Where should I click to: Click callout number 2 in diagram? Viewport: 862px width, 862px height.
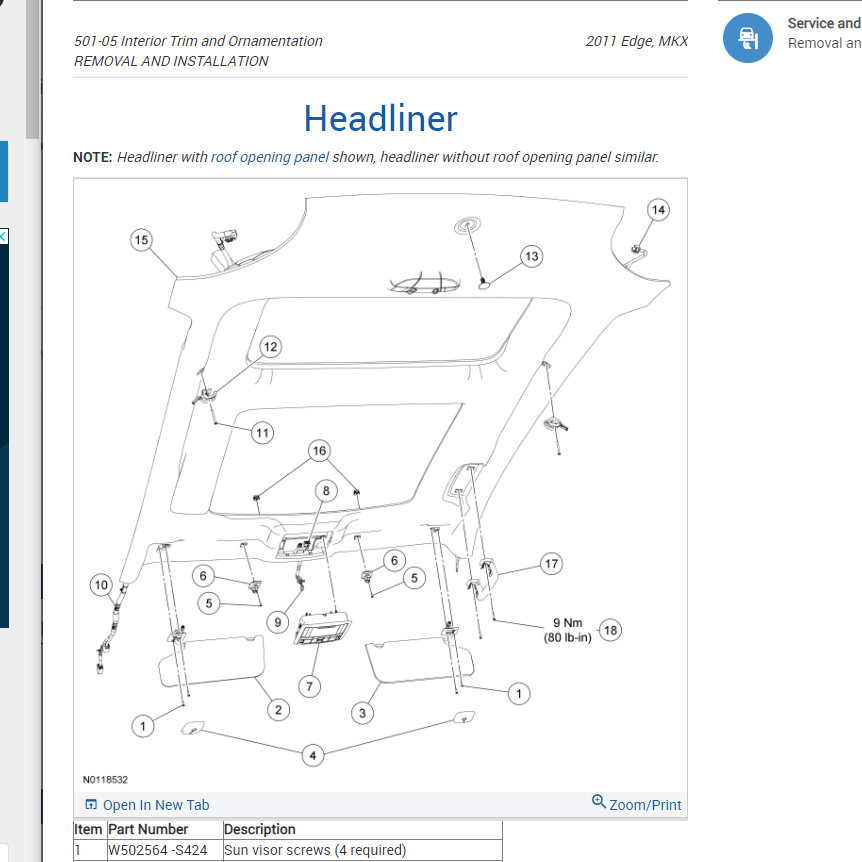278,710
